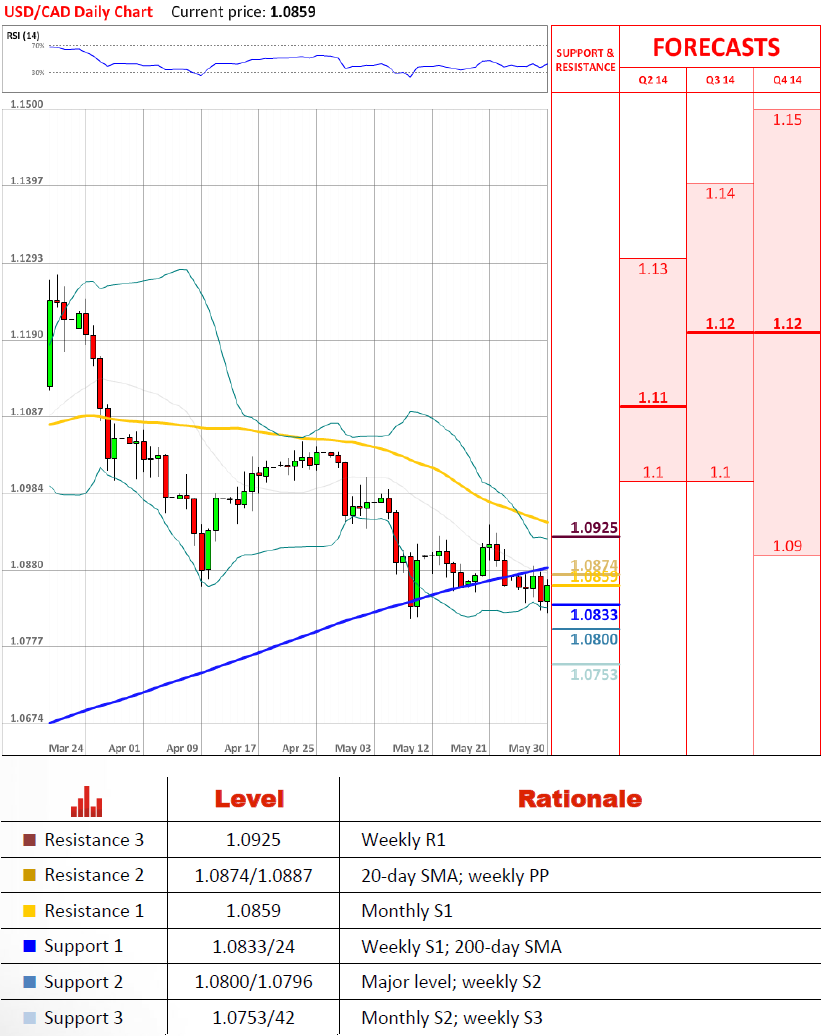Click the Support 3 light-blue swatch
Viewport: 822px width, 1036px height.
29,1018
